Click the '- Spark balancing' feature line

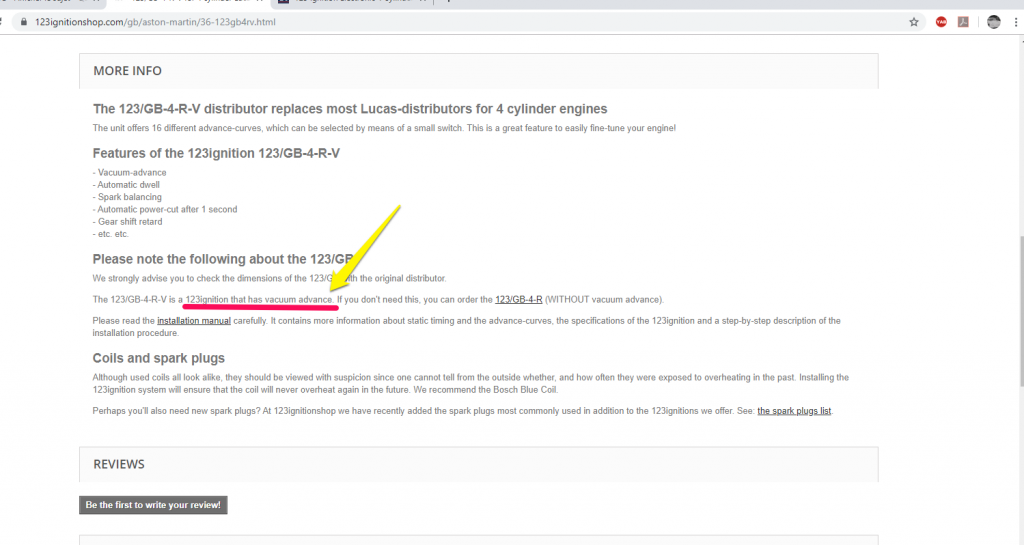tap(127, 196)
